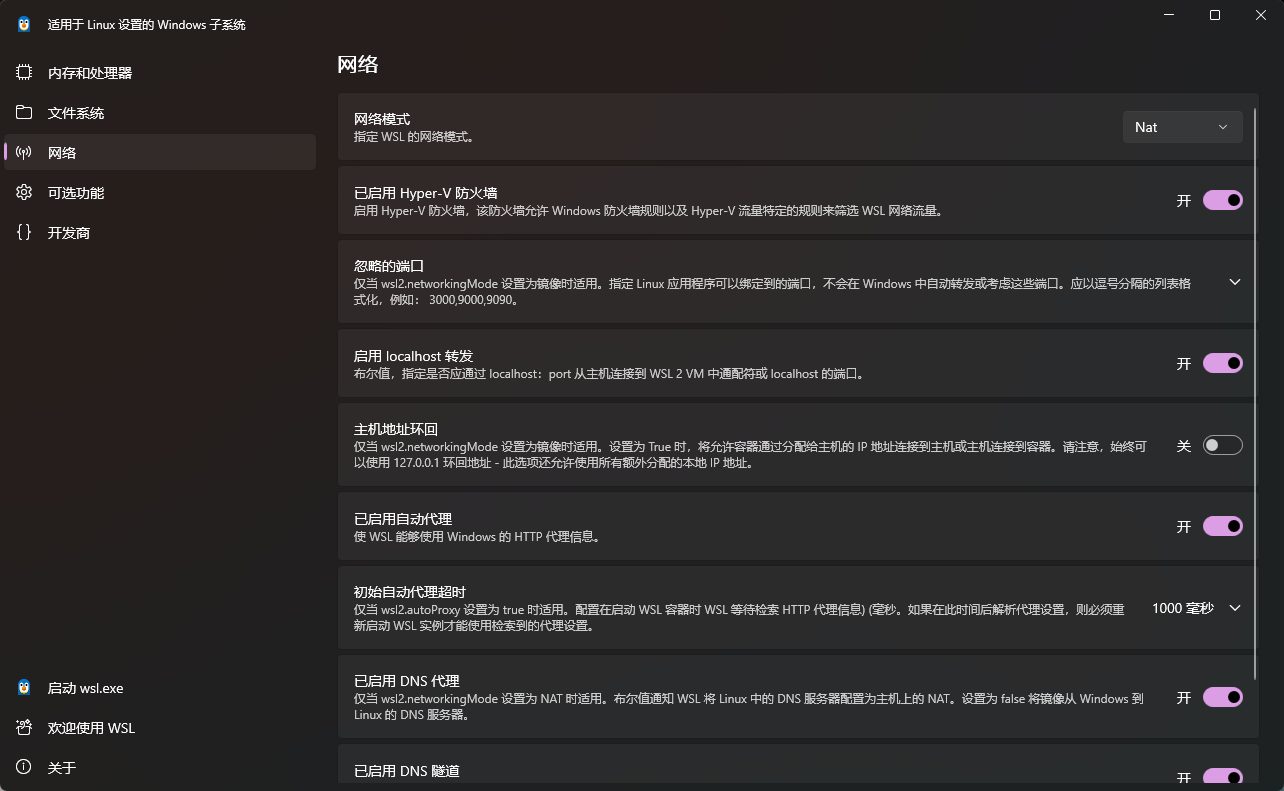This screenshot has height=791, width=1284.
Task: Turn off Hyper-V 防火墙 toggle
Action: point(1223,200)
